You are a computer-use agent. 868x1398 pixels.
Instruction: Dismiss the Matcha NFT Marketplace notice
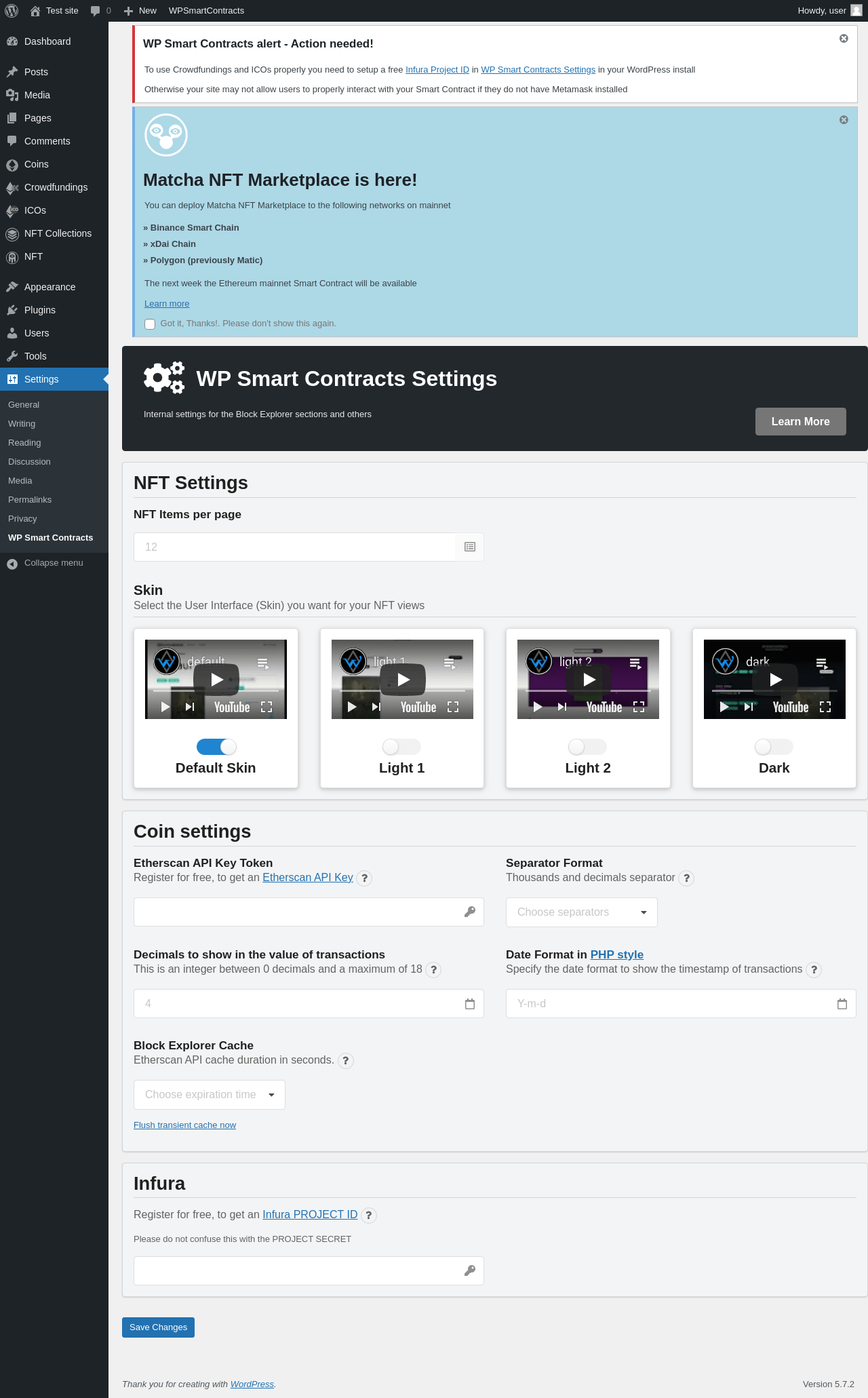[x=844, y=120]
